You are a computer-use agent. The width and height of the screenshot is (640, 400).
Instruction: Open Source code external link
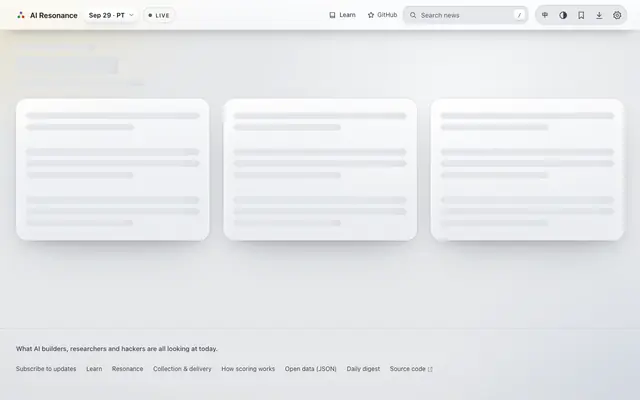pyautogui.click(x=411, y=369)
